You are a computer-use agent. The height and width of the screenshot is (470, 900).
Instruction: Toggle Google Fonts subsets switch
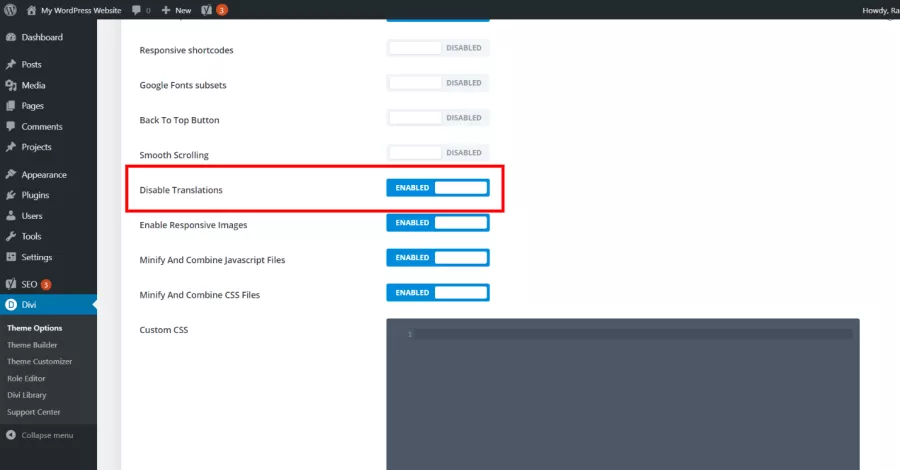[x=438, y=83]
